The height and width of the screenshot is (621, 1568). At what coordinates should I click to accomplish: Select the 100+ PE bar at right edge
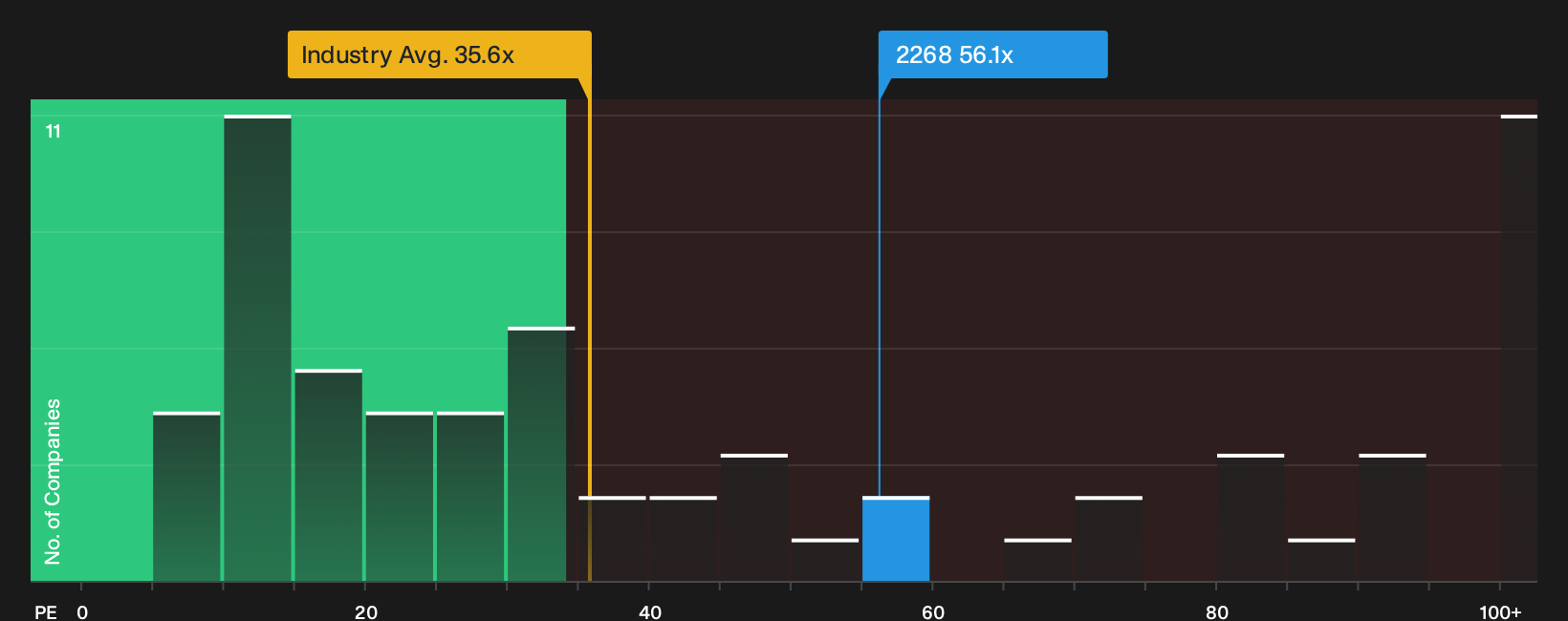1519,348
